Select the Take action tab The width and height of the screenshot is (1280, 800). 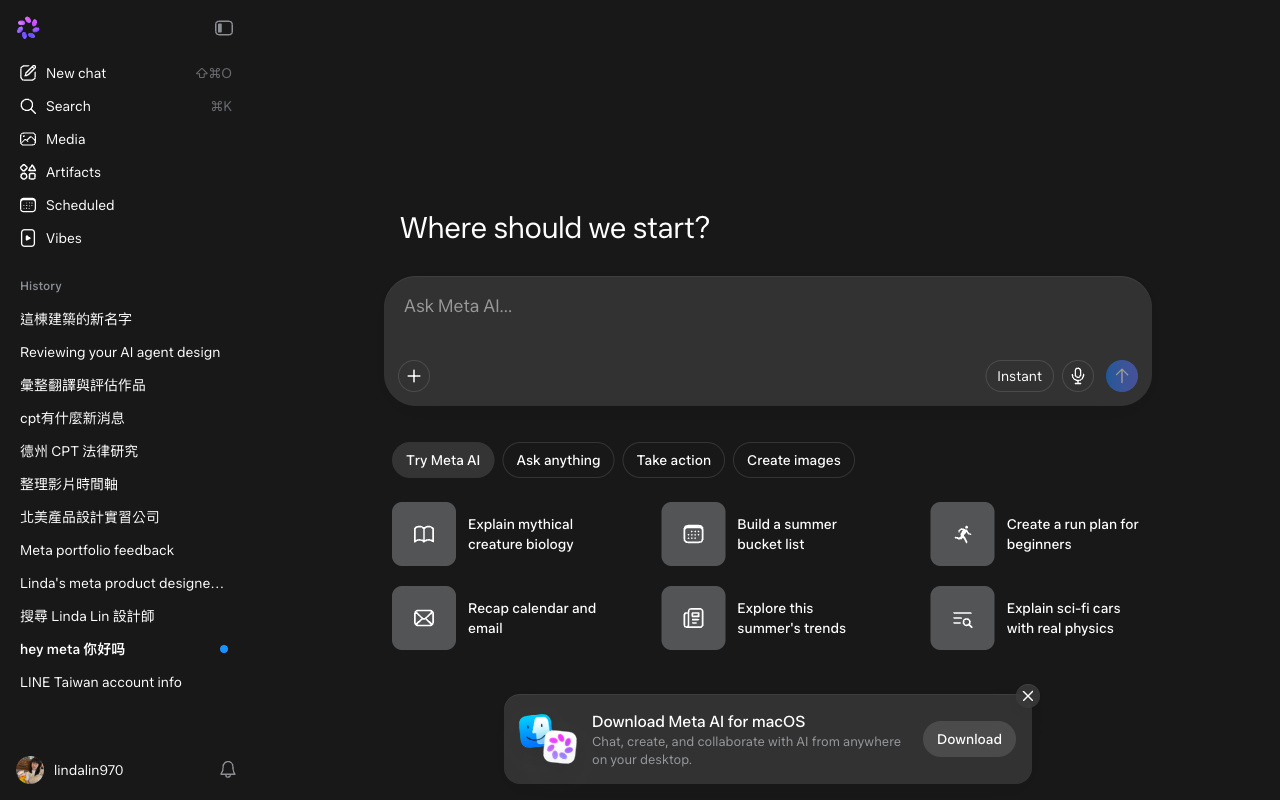[674, 460]
